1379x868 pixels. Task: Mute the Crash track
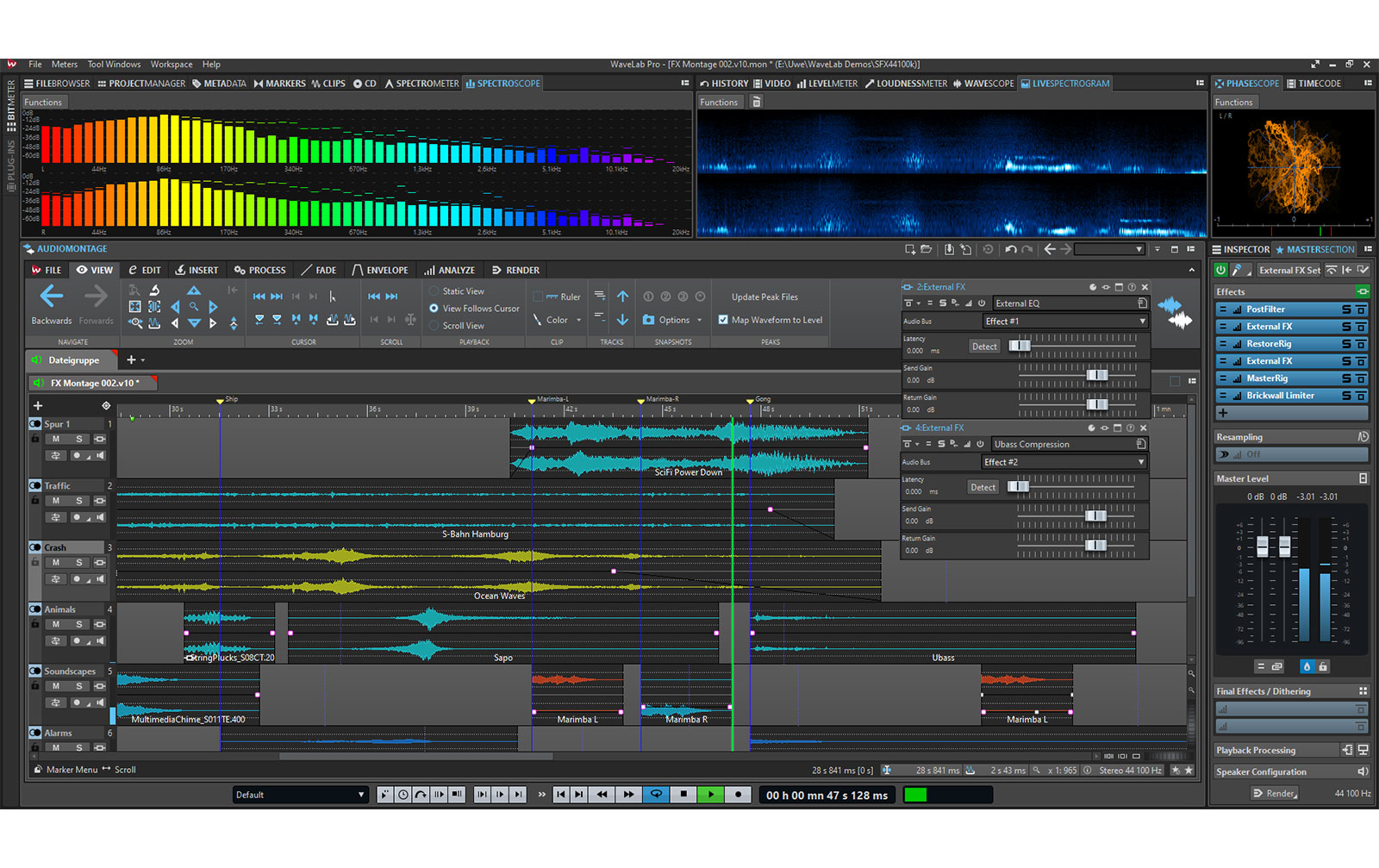56,563
